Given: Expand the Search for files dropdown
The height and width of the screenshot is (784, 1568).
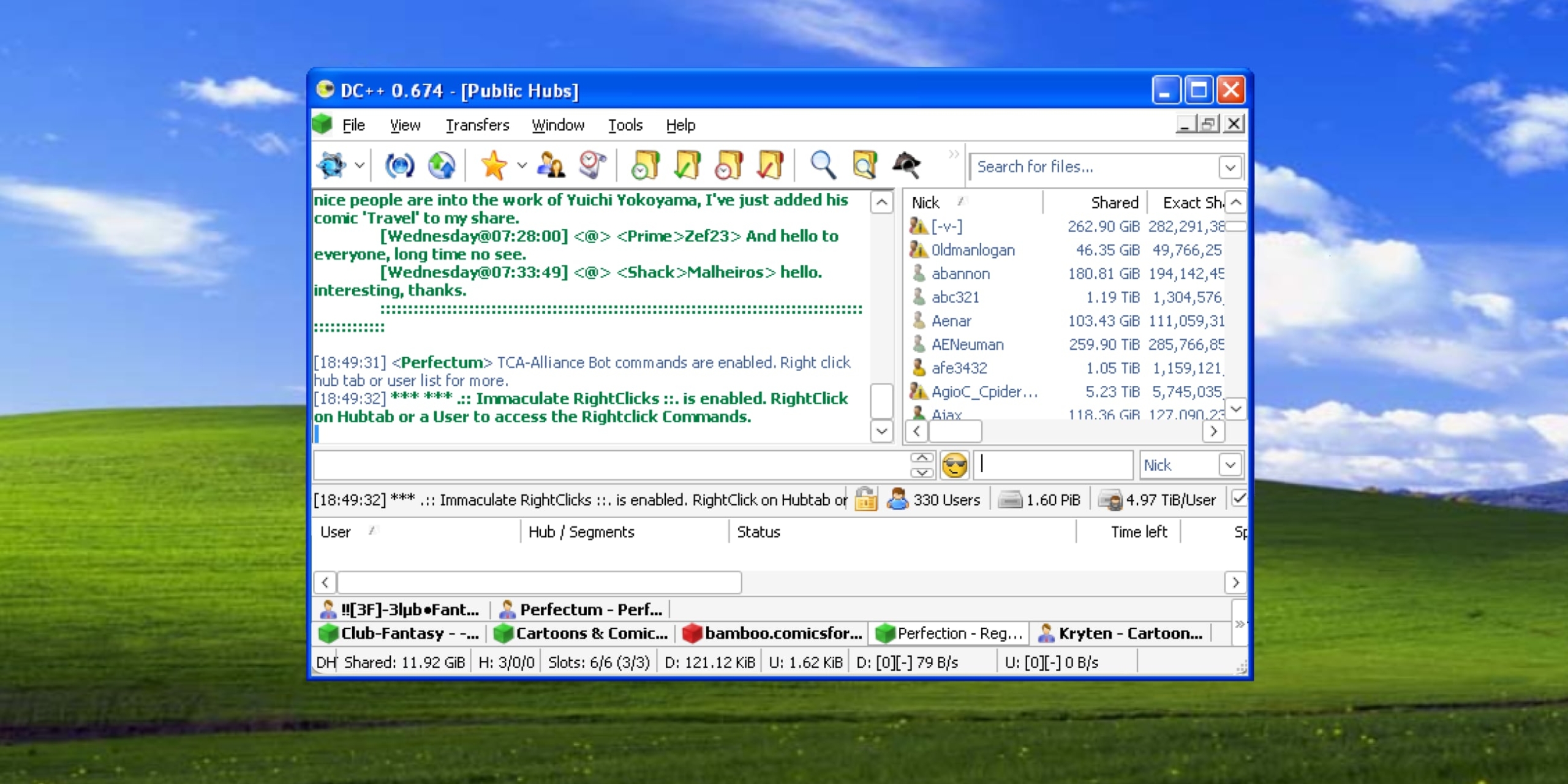Looking at the screenshot, I should [x=1230, y=167].
